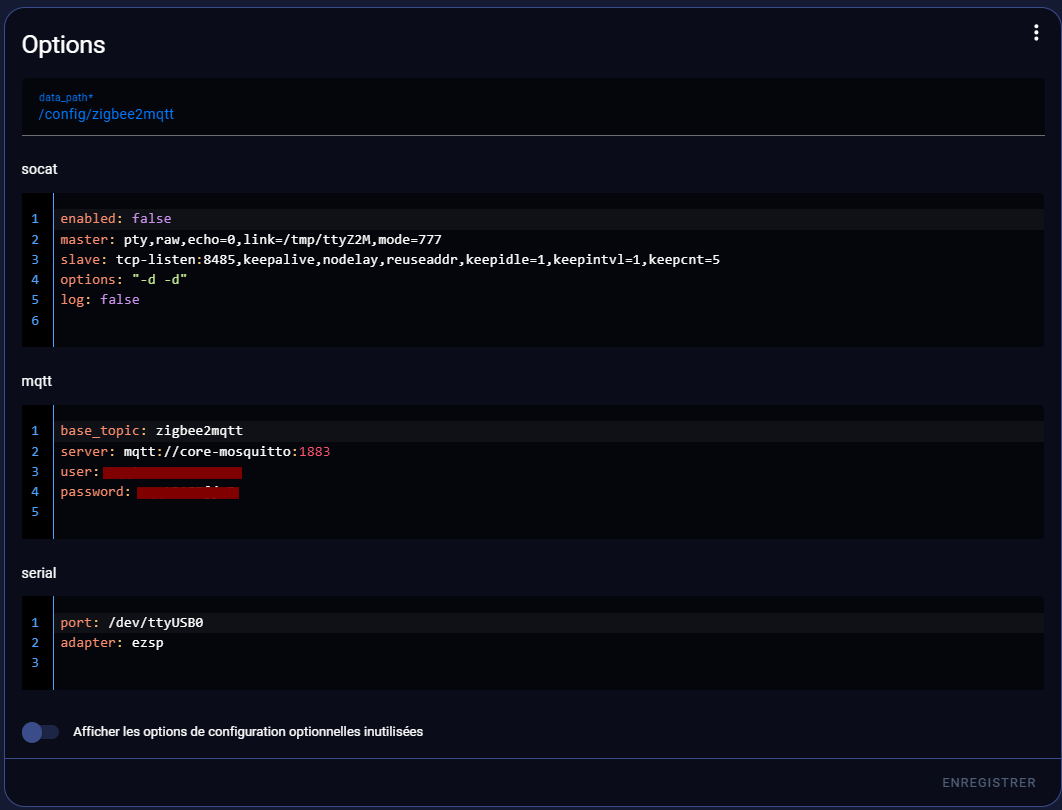Viewport: 1062px width, 810px height.
Task: Click the 'socat' section heading
Action: point(39,169)
